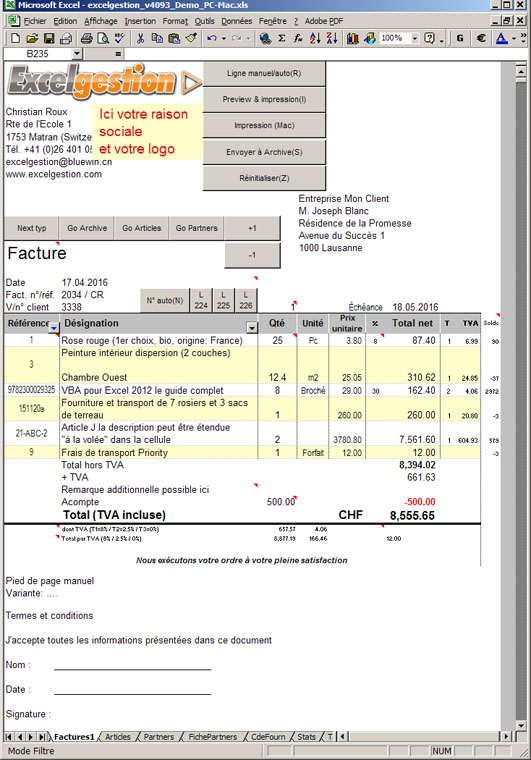Open the Edition menu
Image resolution: width=531 pixels, height=760 pixels.
coord(65,21)
